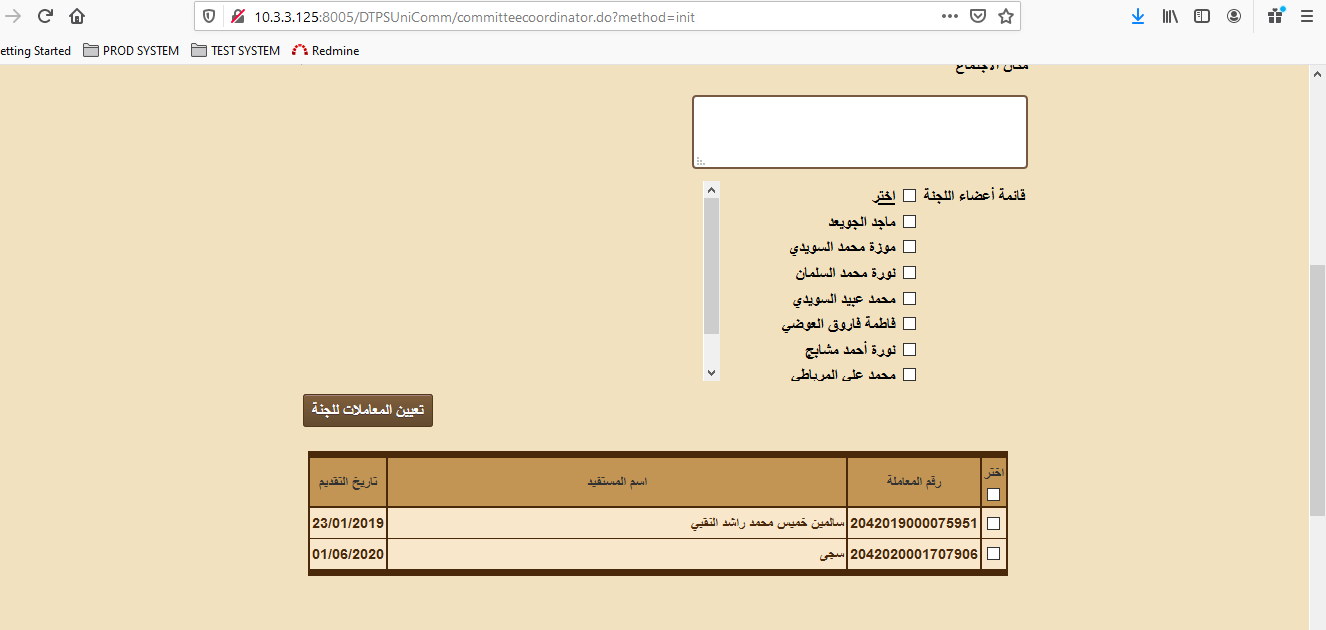Image resolution: width=1326 pixels, height=630 pixels.
Task: Tick the checkbox for ماجد الجويعد
Action: 910,222
